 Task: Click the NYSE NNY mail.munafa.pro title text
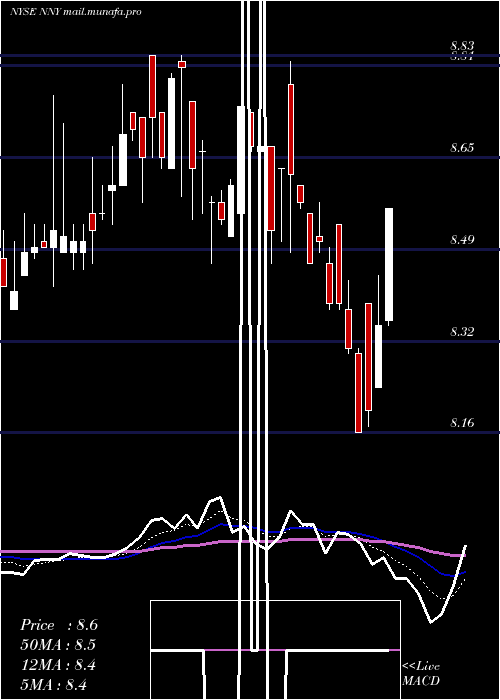76,12
